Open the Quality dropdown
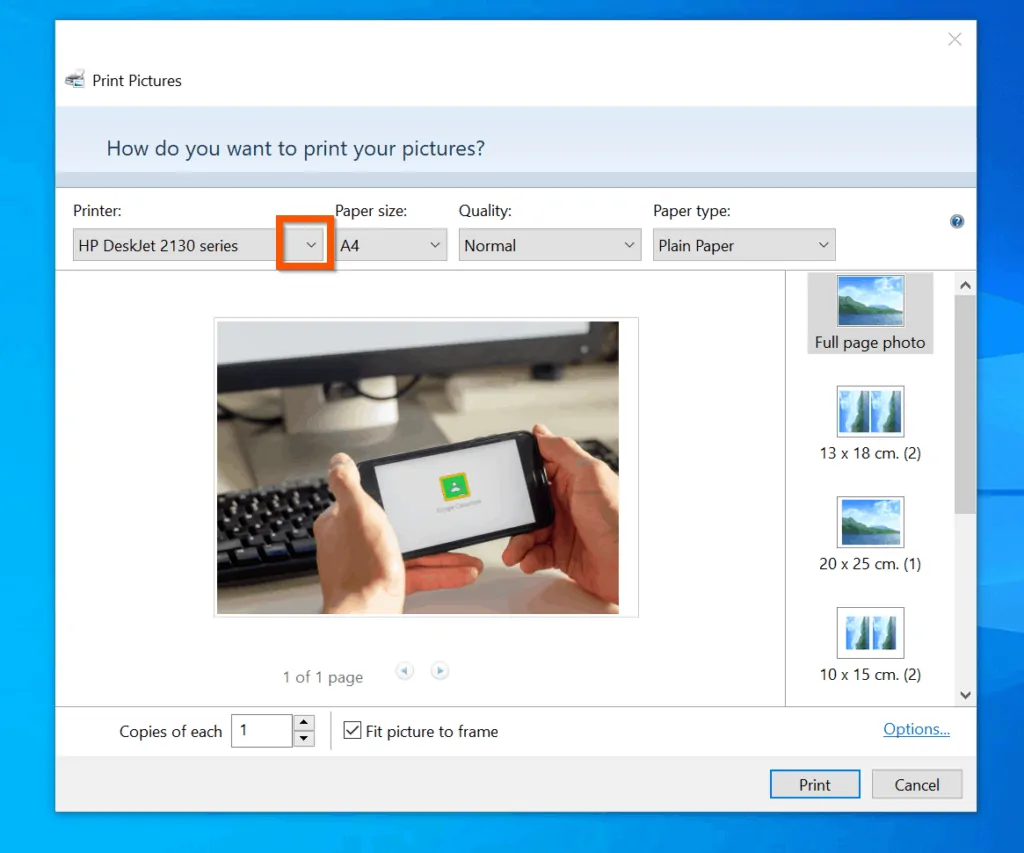Viewport: 1024px width, 853px height. [x=628, y=245]
